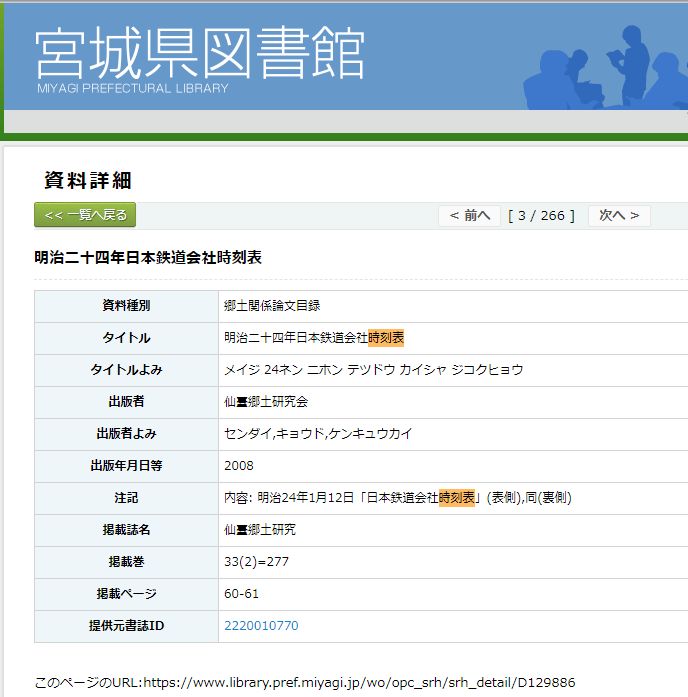
Task: Open bibliographic ID link 2220010770
Action: pos(261,626)
